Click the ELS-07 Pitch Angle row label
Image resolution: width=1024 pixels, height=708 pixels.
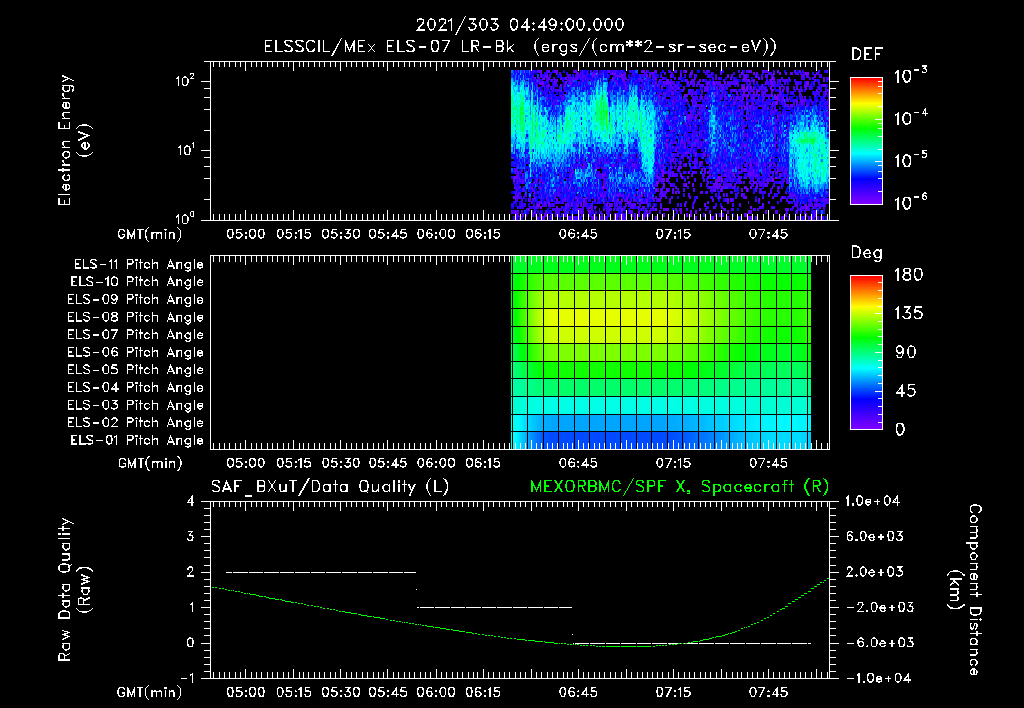coord(135,334)
